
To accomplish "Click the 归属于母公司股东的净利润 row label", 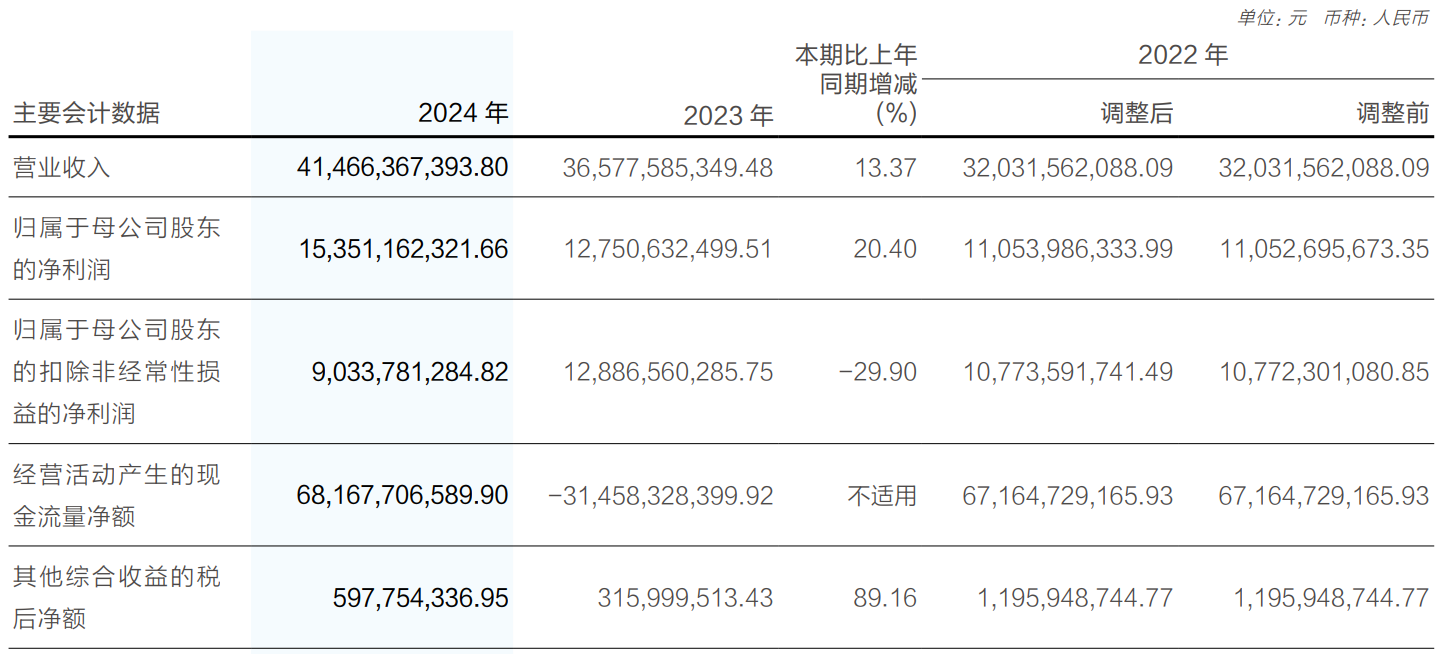I will [116, 248].
